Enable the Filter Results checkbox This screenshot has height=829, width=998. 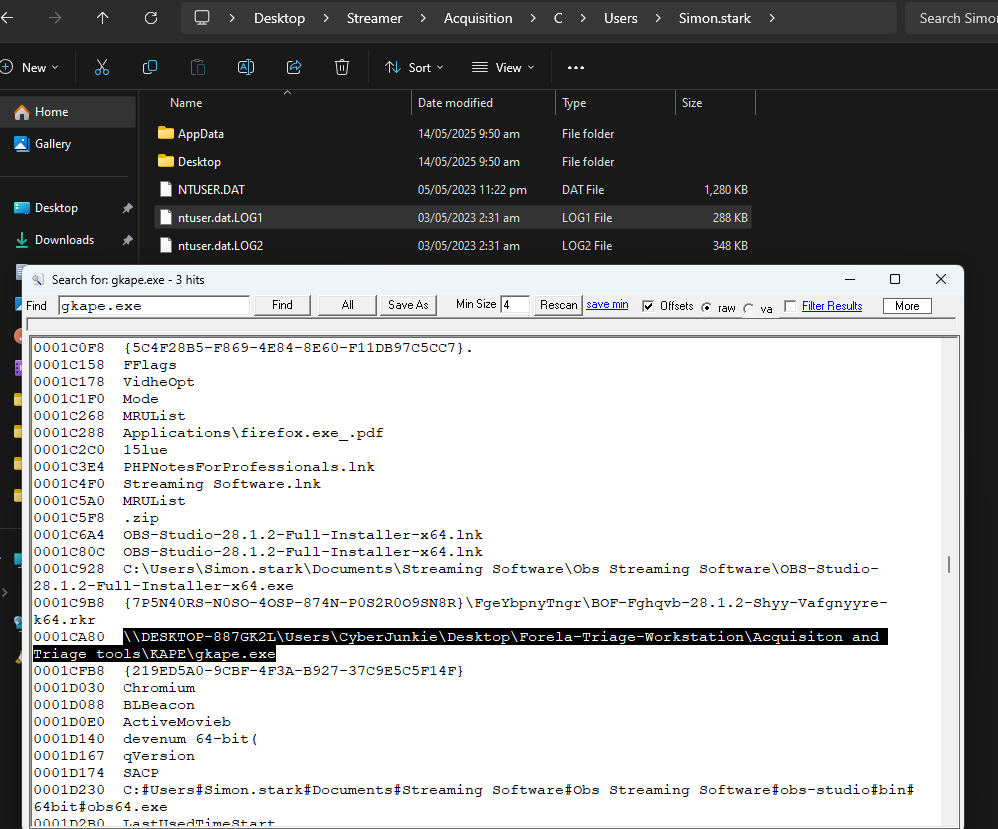[791, 306]
